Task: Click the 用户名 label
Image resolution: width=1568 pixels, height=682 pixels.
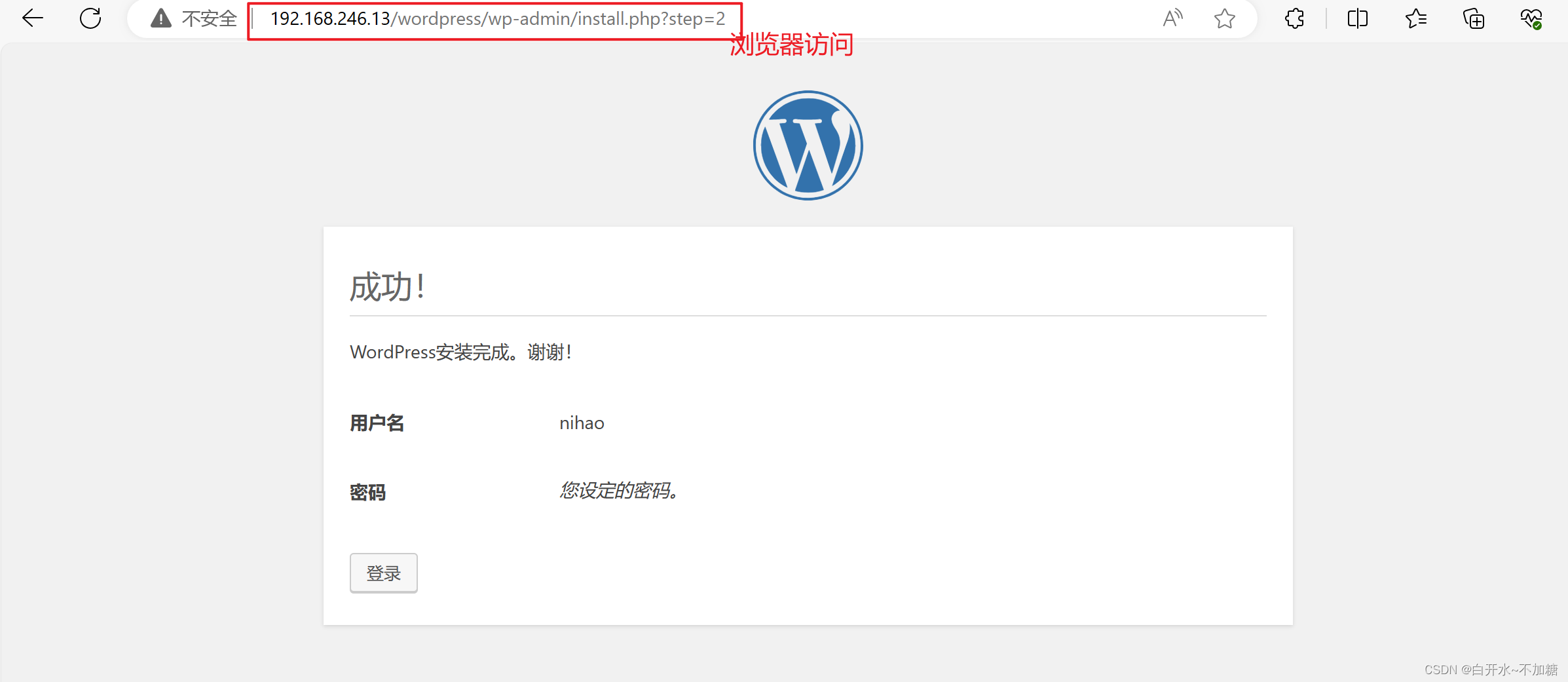Action: click(x=377, y=423)
